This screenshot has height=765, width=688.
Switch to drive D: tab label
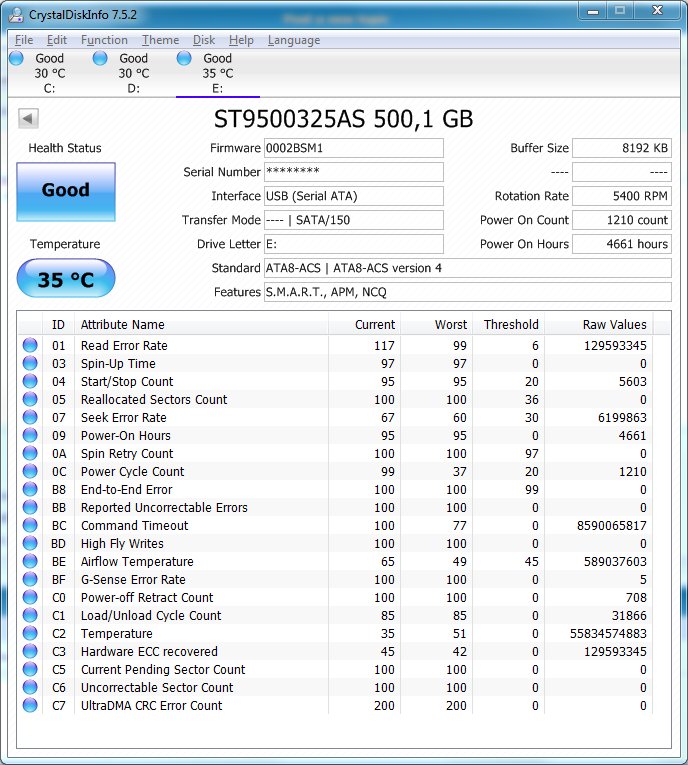coord(133,89)
